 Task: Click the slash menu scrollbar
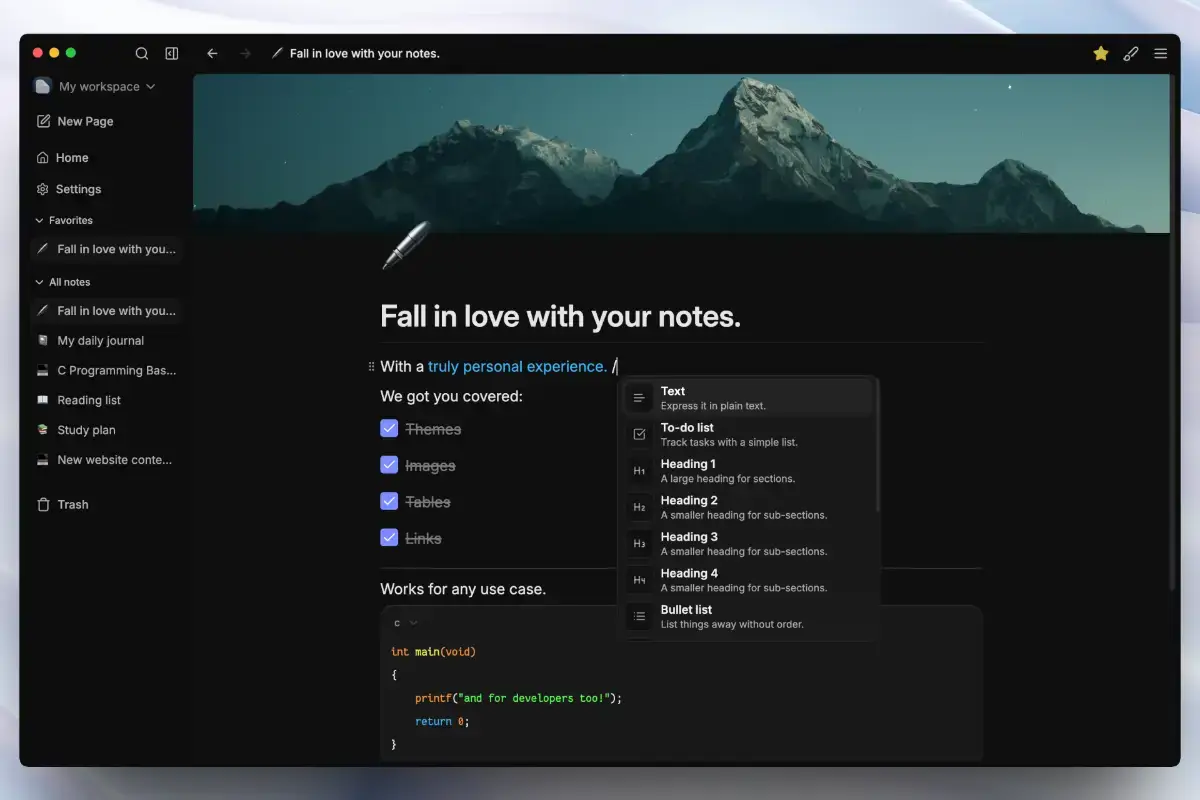877,450
